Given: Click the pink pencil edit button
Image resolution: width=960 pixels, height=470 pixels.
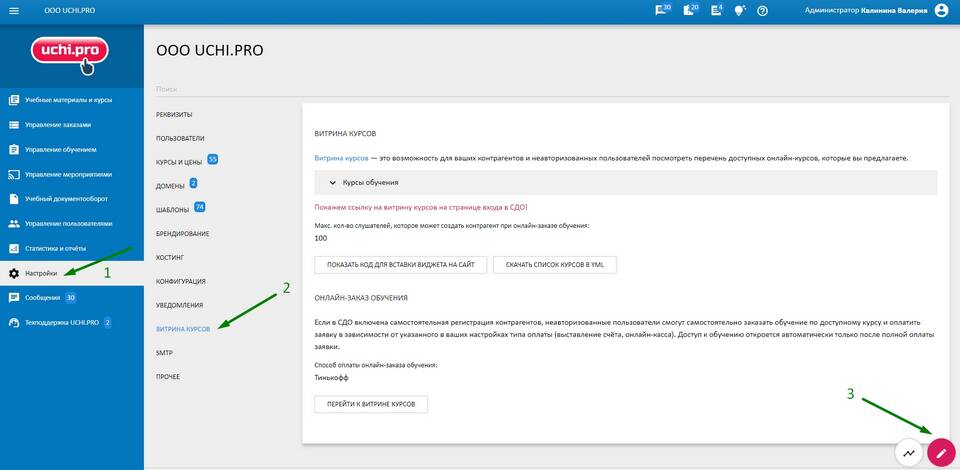Looking at the screenshot, I should point(941,453).
